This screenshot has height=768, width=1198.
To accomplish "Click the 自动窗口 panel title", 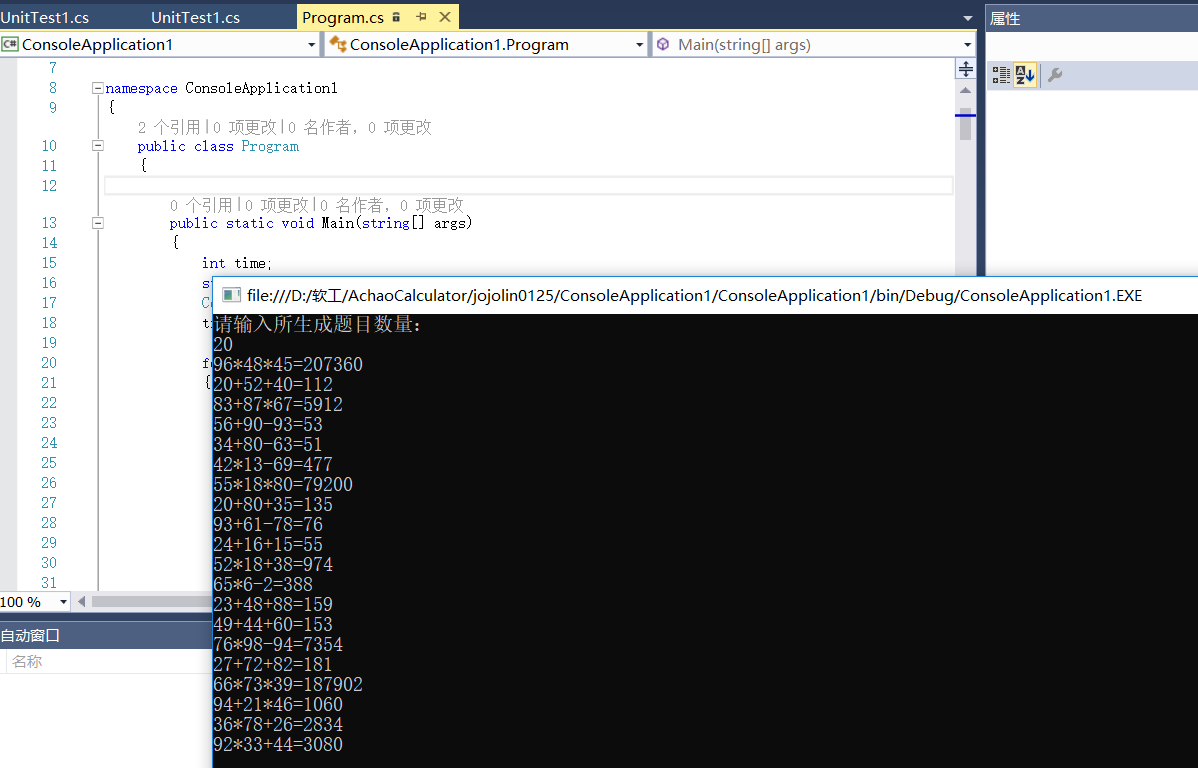I will pyautogui.click(x=30, y=635).
